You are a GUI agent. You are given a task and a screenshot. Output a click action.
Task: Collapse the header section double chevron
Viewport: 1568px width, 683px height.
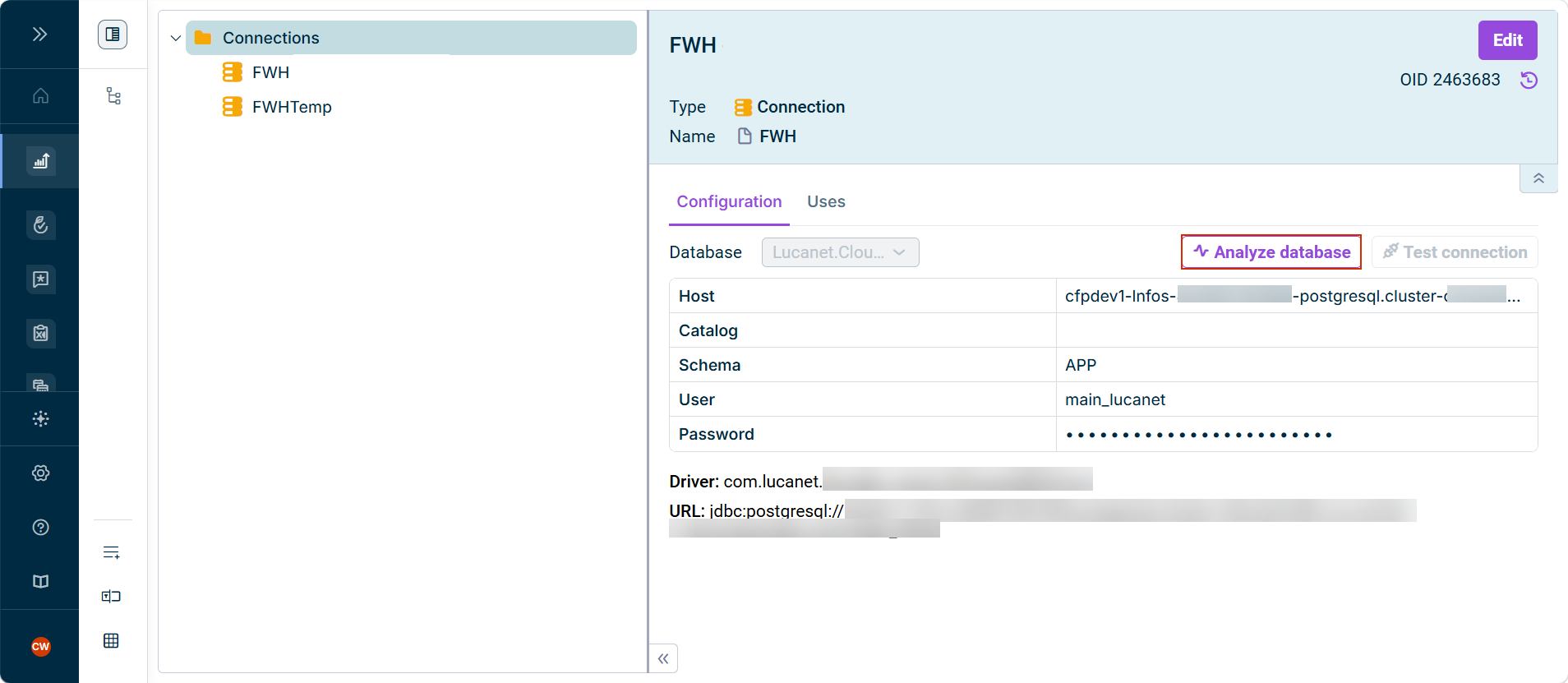click(x=1538, y=178)
